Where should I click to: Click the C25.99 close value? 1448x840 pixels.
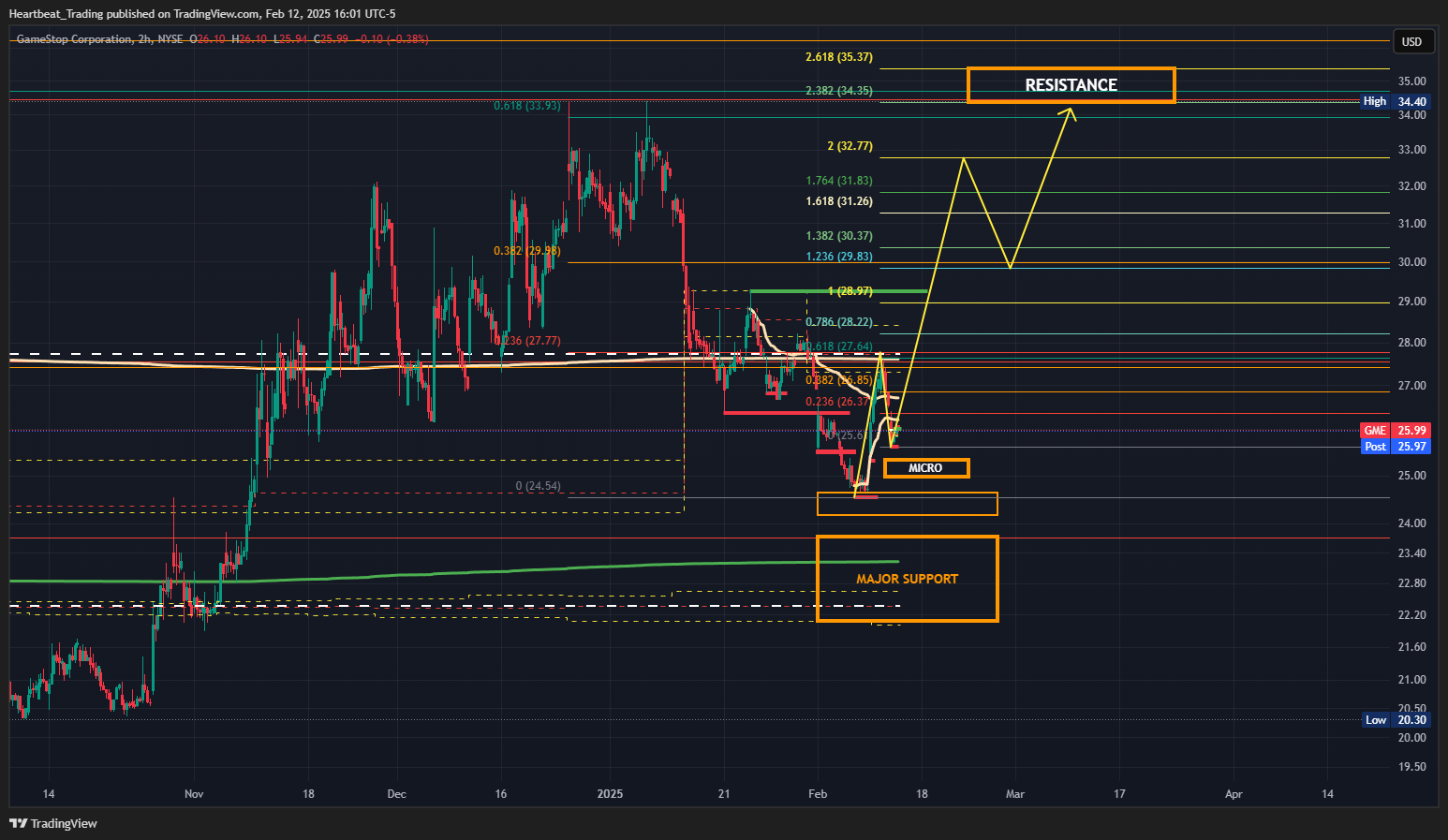331,39
